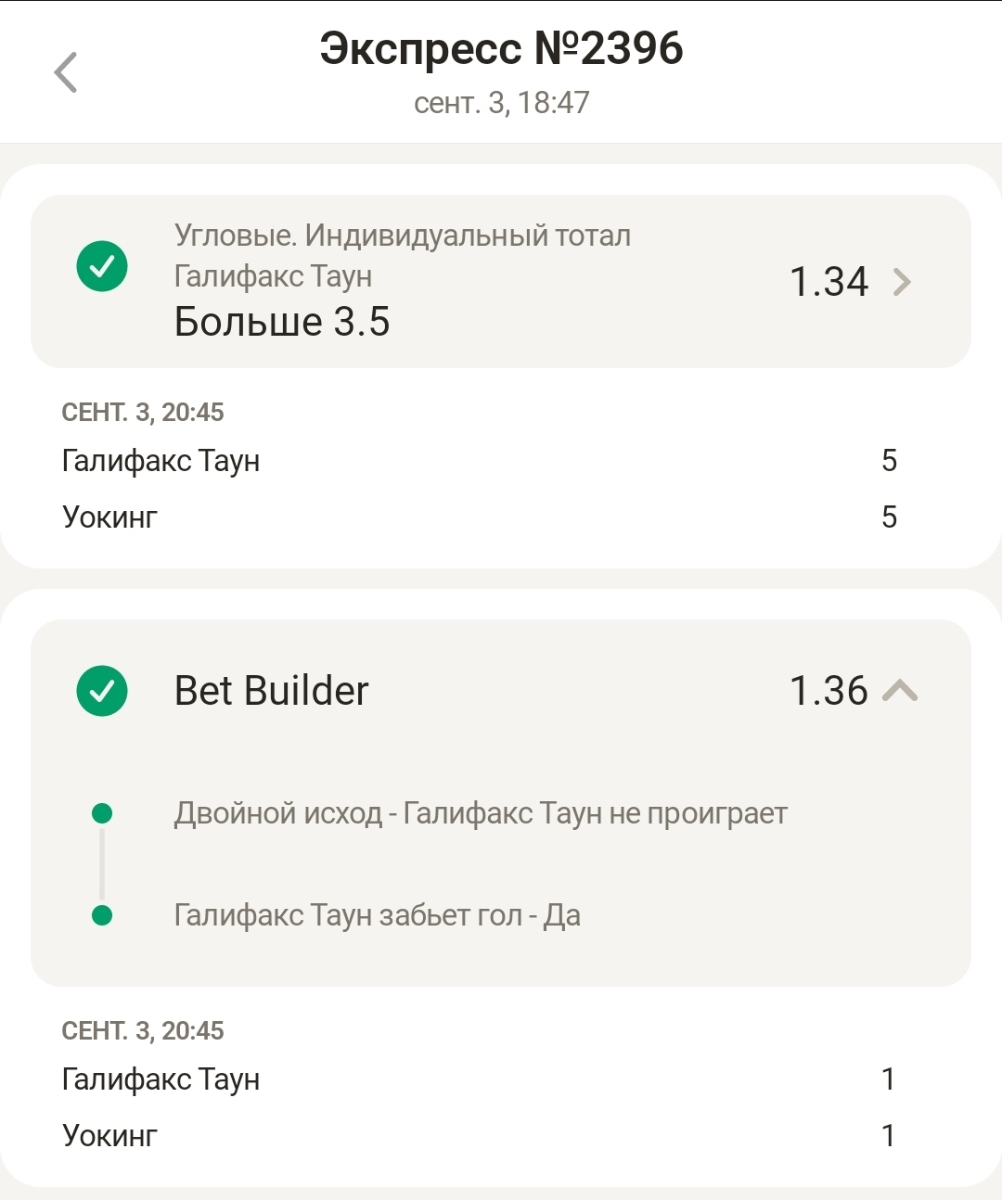Open corners bet details chevron right
1002x1200 pixels.
[901, 283]
